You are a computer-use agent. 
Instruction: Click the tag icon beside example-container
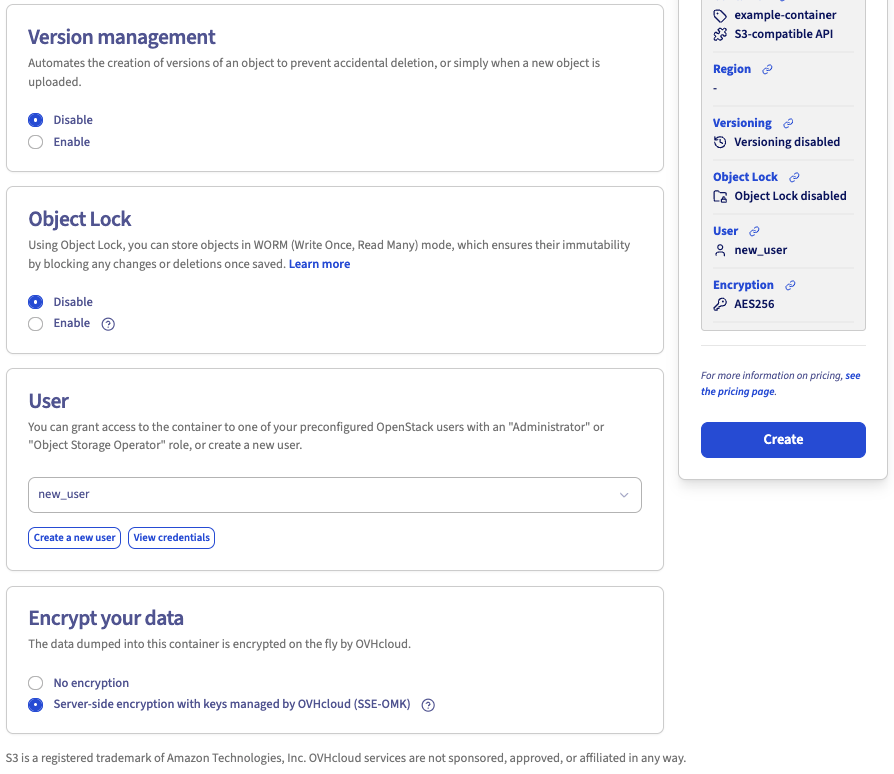pyautogui.click(x=720, y=15)
